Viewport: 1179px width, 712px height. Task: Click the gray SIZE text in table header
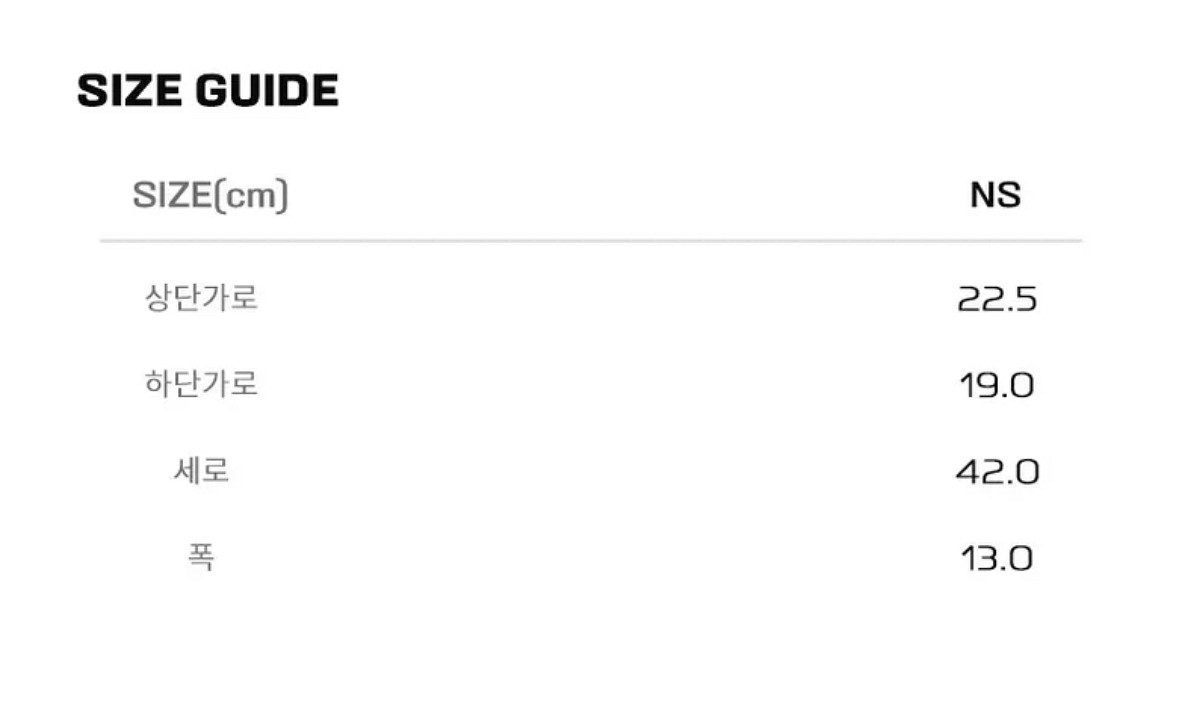169,196
